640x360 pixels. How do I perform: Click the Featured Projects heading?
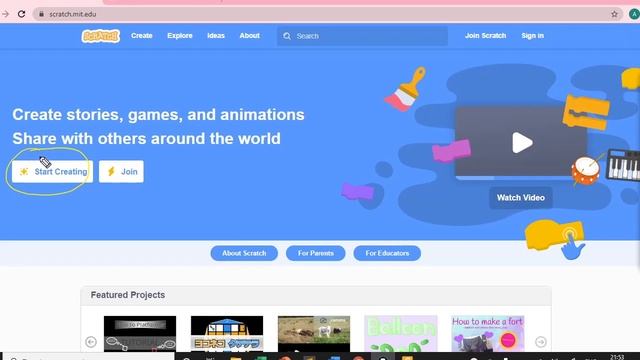128,295
